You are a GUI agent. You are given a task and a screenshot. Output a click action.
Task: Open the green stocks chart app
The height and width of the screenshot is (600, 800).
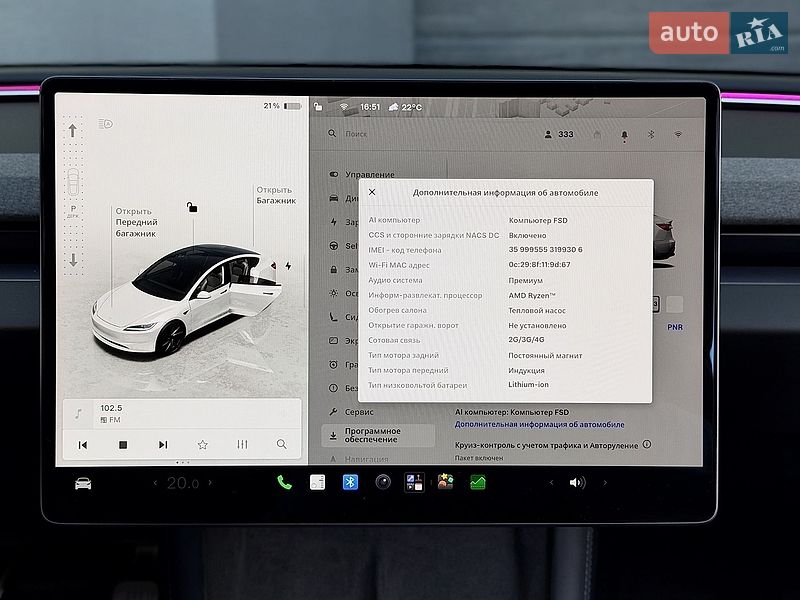click(478, 482)
